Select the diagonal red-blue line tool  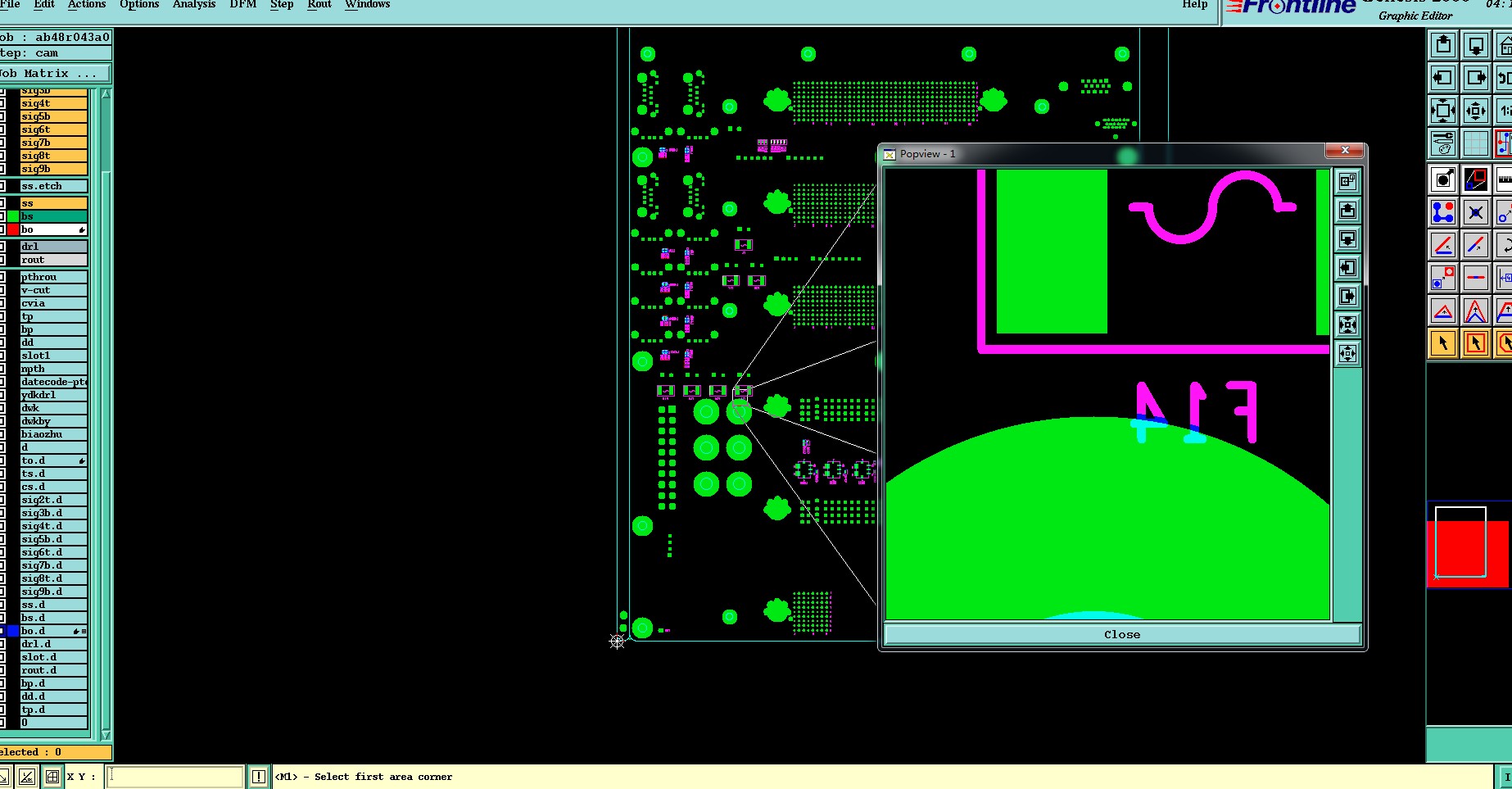1476,244
